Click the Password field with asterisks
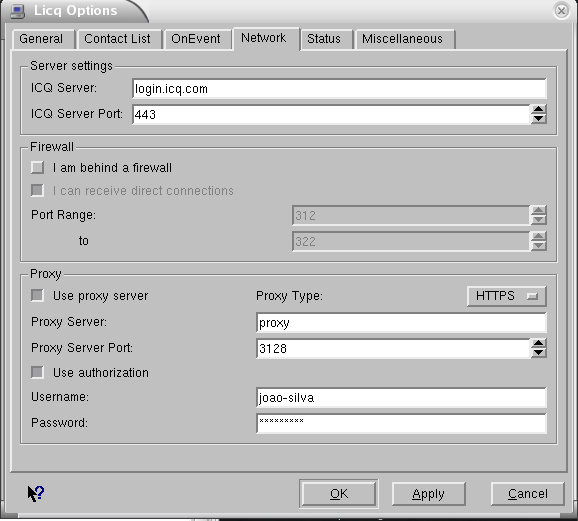 click(x=401, y=423)
